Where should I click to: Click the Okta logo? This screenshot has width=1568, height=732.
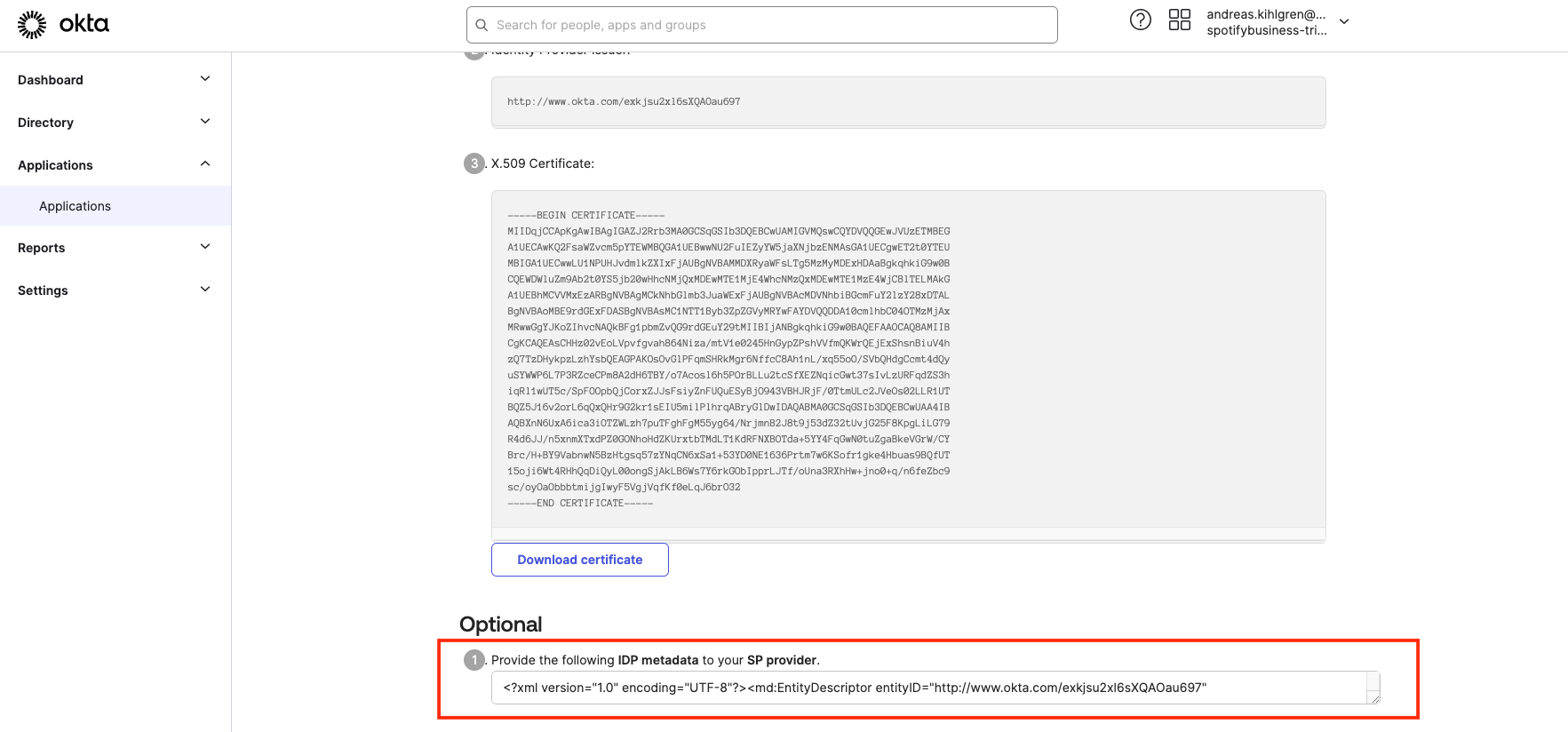(63, 25)
